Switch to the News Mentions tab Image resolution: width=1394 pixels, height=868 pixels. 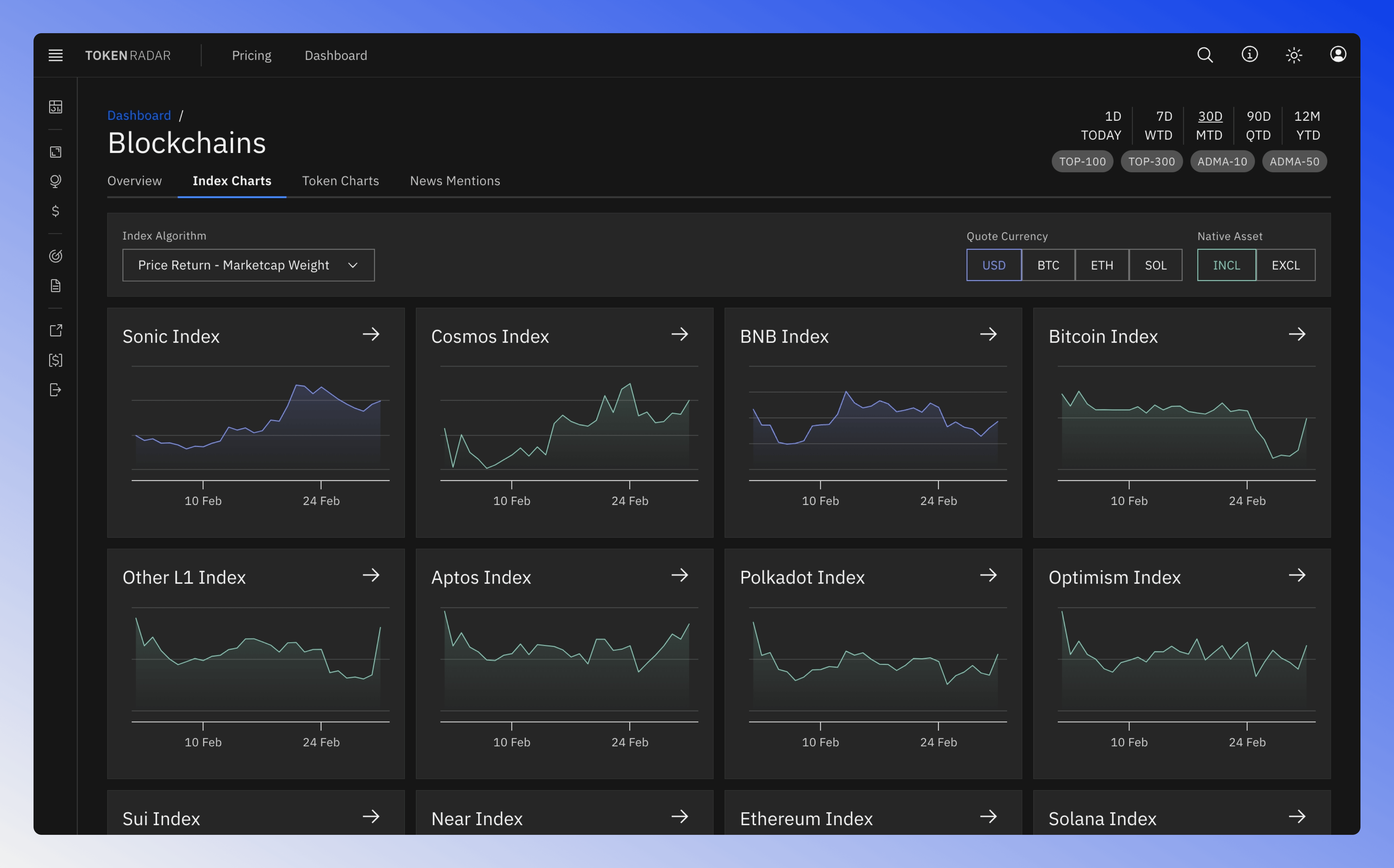pyautogui.click(x=455, y=181)
